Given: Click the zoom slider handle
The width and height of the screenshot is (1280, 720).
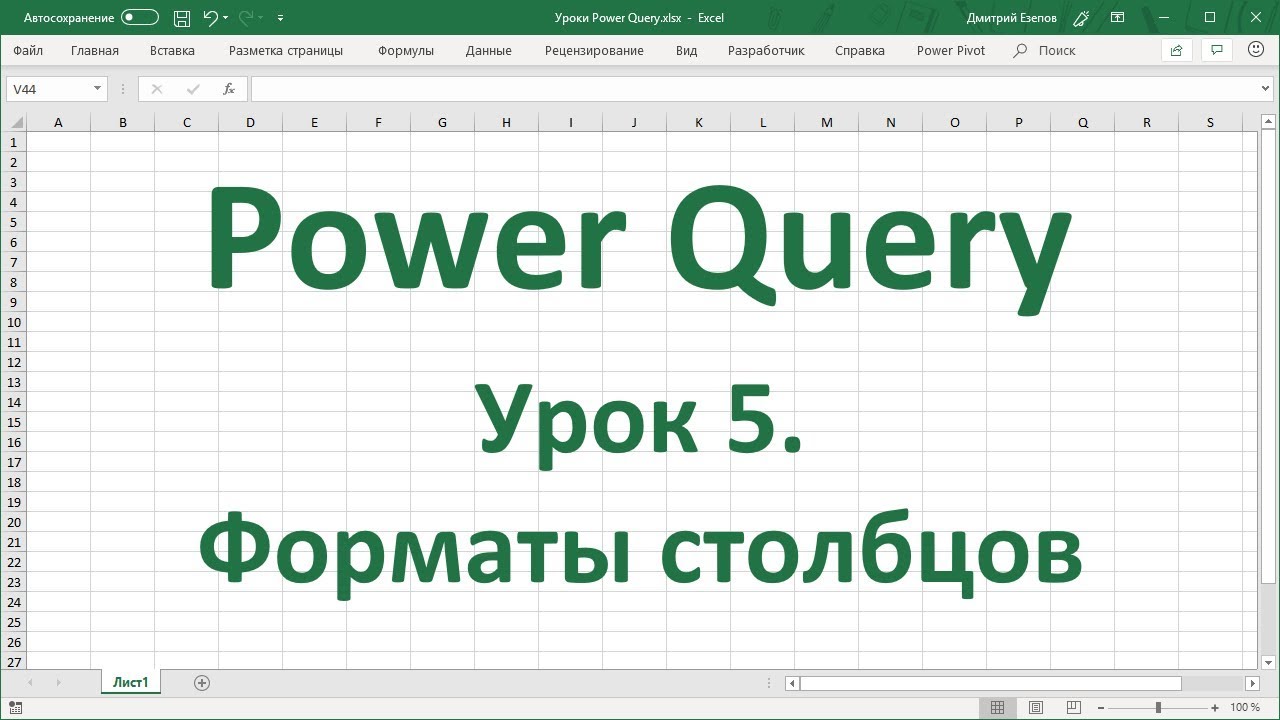Looking at the screenshot, I should [x=1158, y=707].
